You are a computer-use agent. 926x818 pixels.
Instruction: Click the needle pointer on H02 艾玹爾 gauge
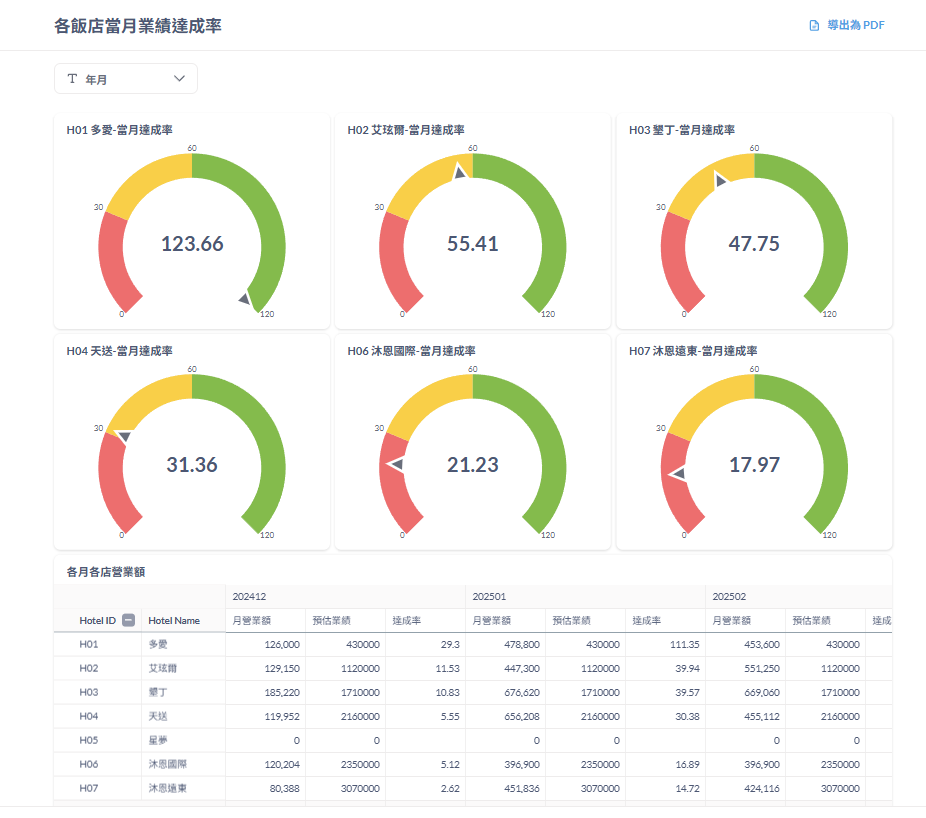point(459,173)
